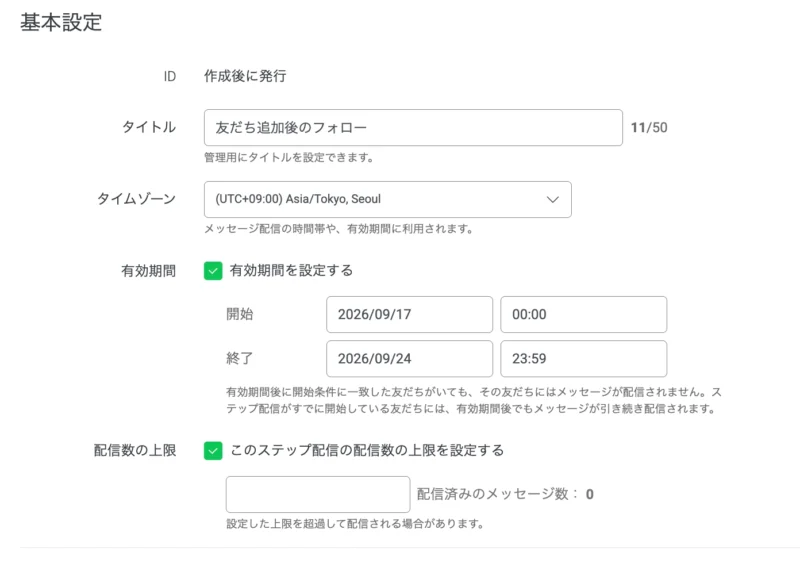Click the 開始 time field 00:00
This screenshot has height=575, width=800.
click(x=583, y=314)
